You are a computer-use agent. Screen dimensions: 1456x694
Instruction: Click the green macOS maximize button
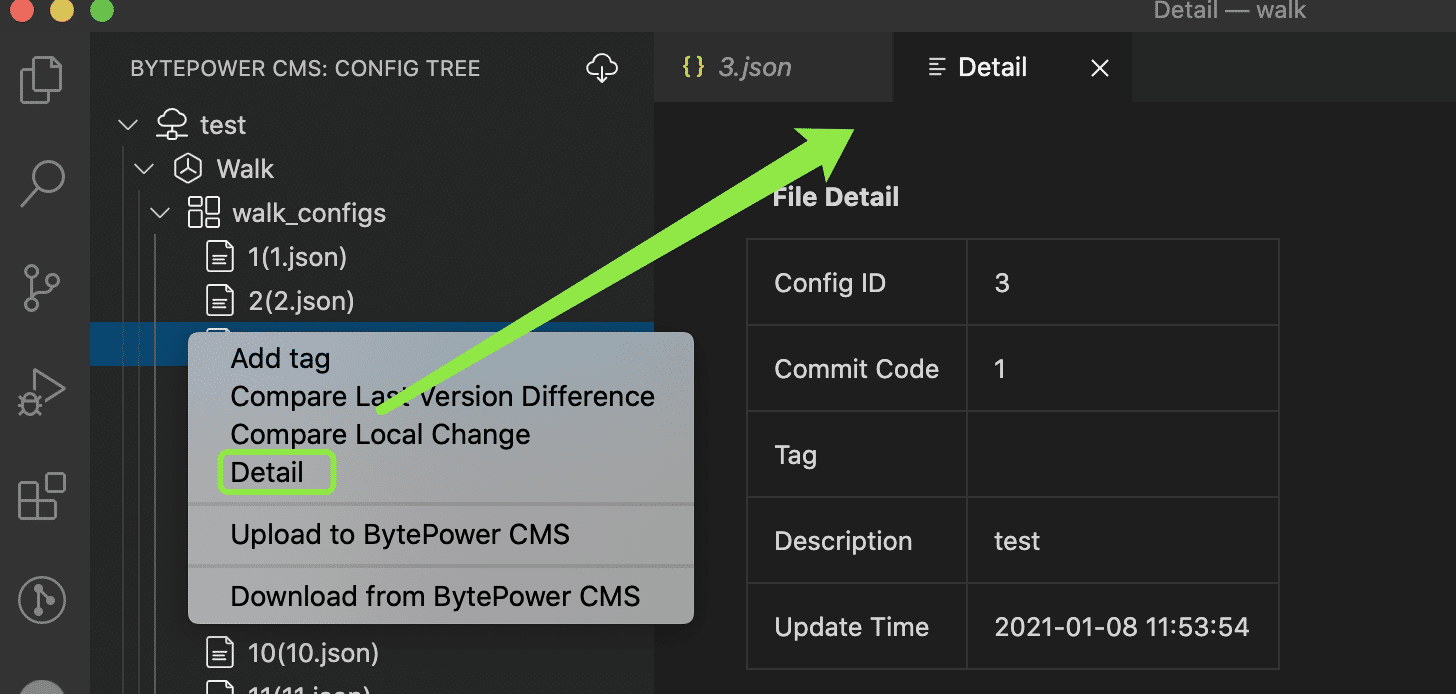click(102, 11)
